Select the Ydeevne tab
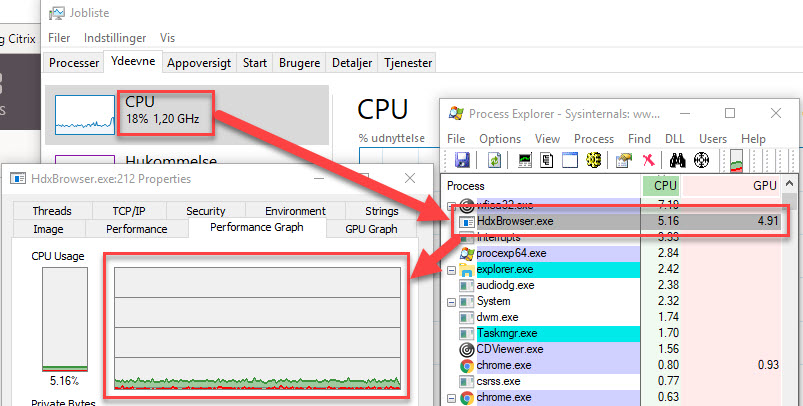The height and width of the screenshot is (406, 803). (x=133, y=61)
